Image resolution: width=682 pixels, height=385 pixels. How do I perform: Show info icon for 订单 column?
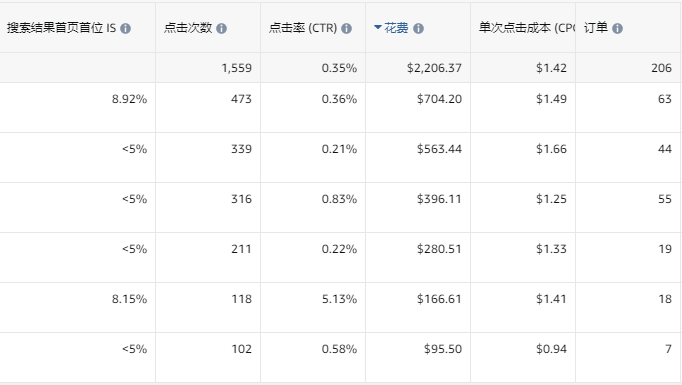coord(617,29)
